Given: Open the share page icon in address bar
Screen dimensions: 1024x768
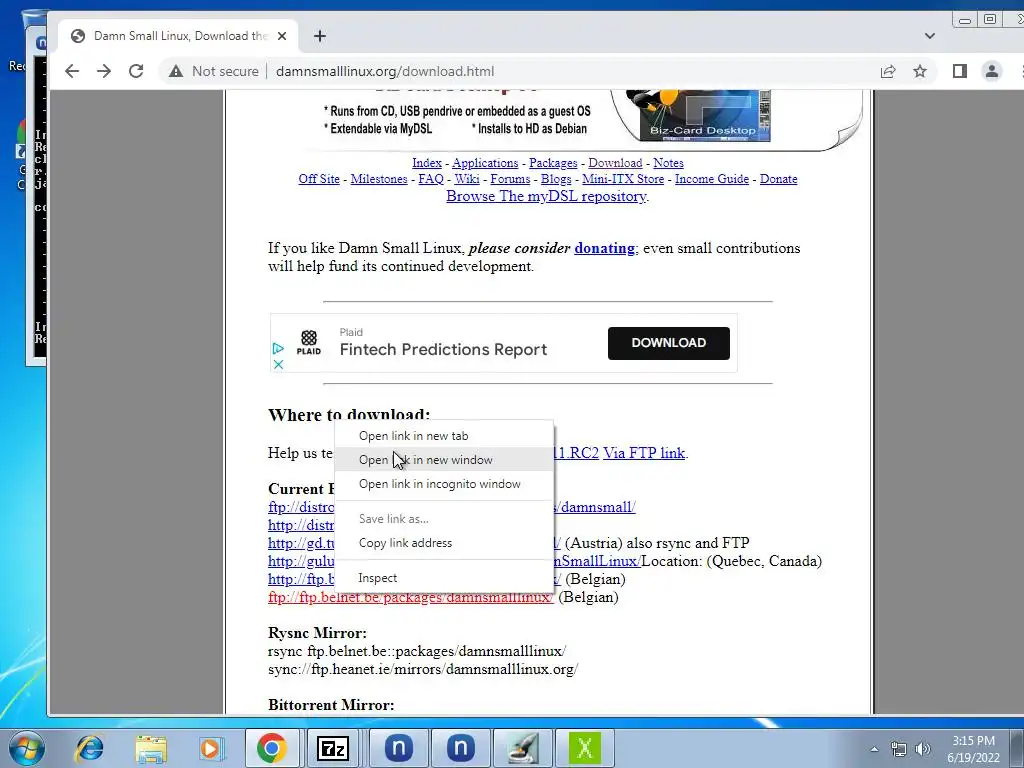Looking at the screenshot, I should (888, 71).
